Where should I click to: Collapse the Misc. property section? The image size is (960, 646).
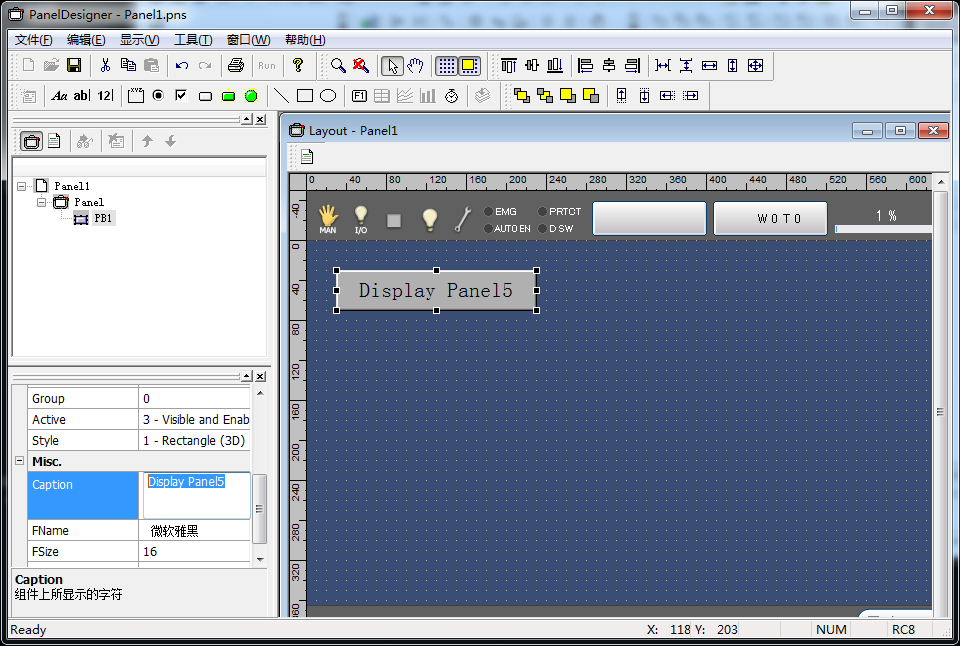click(19, 461)
